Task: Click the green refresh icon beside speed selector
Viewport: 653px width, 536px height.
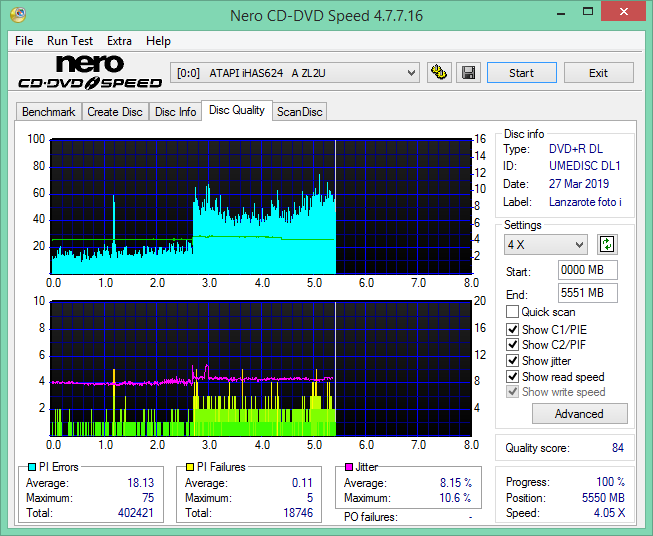Action: point(607,244)
